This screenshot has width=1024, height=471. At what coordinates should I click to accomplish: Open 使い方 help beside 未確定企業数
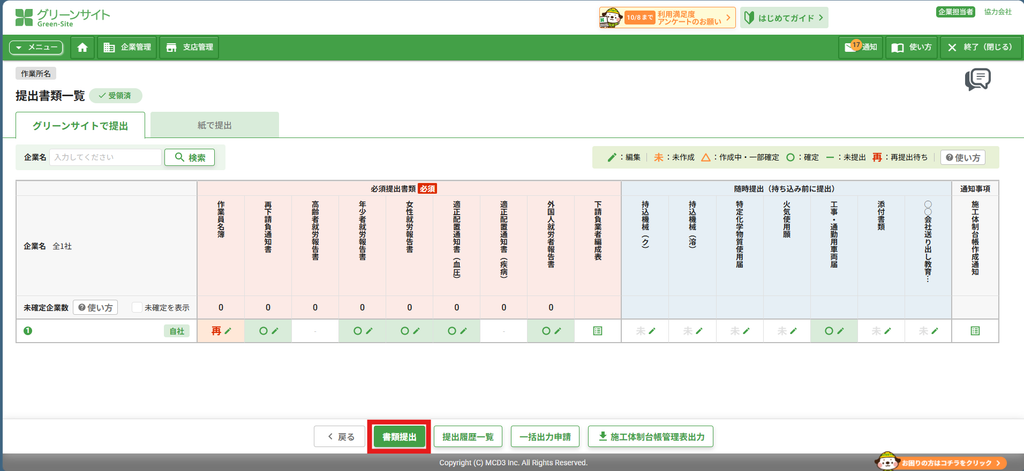point(95,307)
